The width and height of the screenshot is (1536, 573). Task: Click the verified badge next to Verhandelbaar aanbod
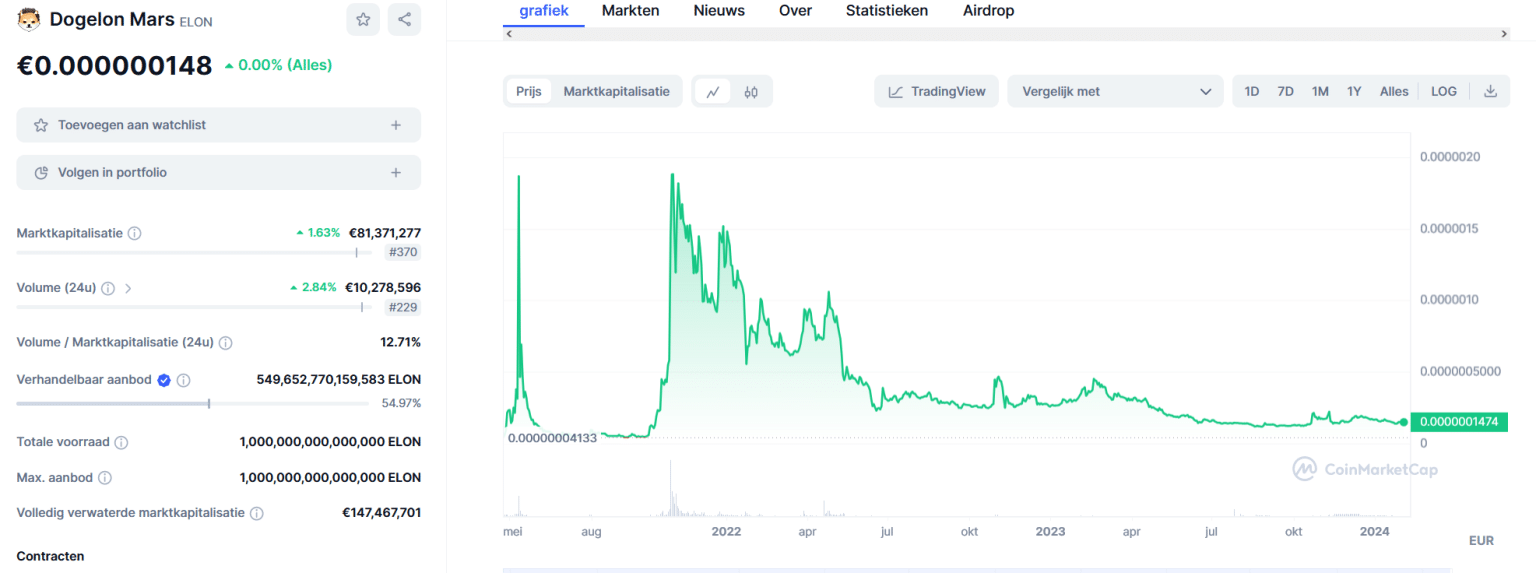164,381
